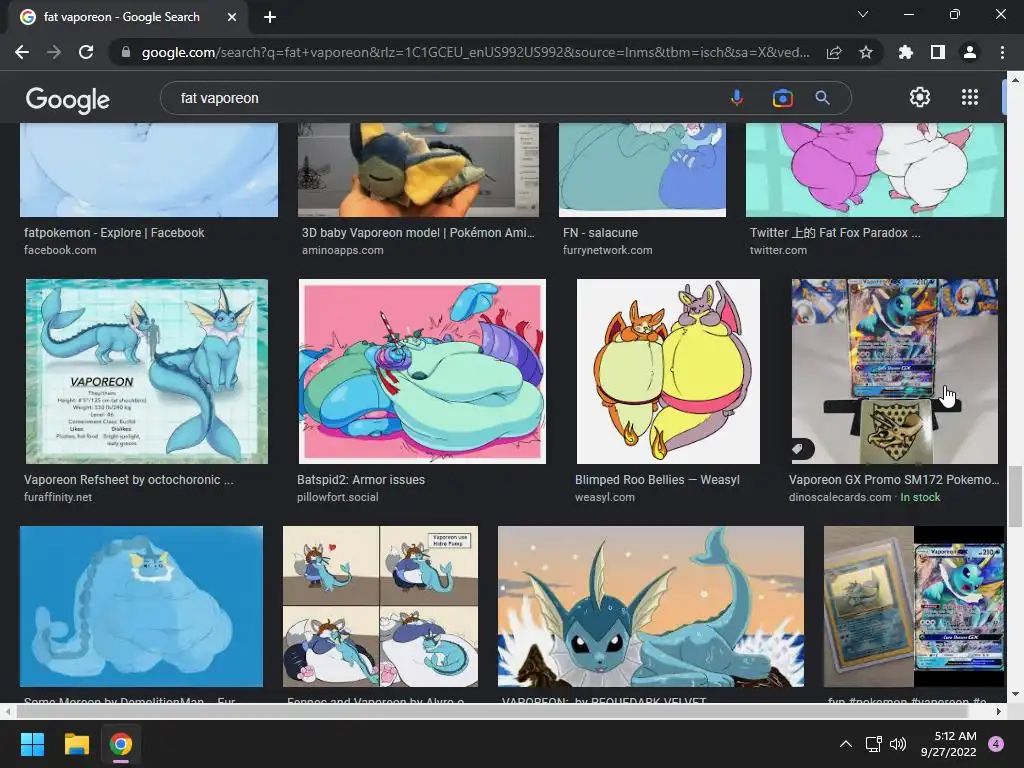
Task: Open File Explorer from taskbar
Action: point(76,744)
